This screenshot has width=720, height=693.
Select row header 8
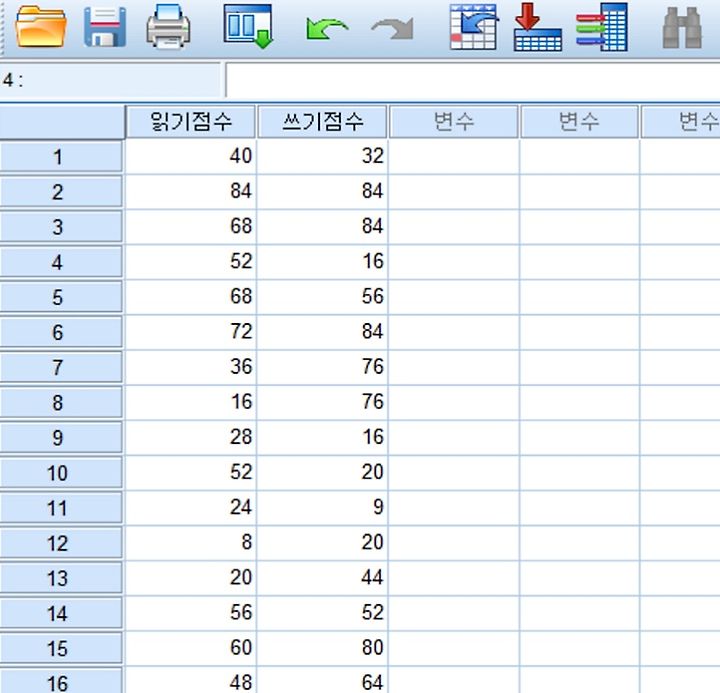(x=61, y=402)
